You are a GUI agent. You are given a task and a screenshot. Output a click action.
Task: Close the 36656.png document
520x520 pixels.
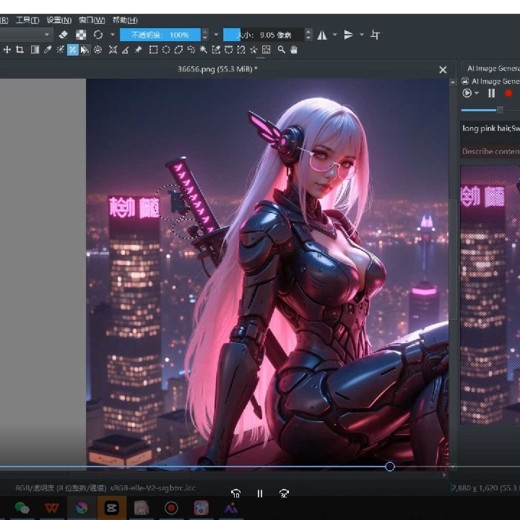click(443, 70)
